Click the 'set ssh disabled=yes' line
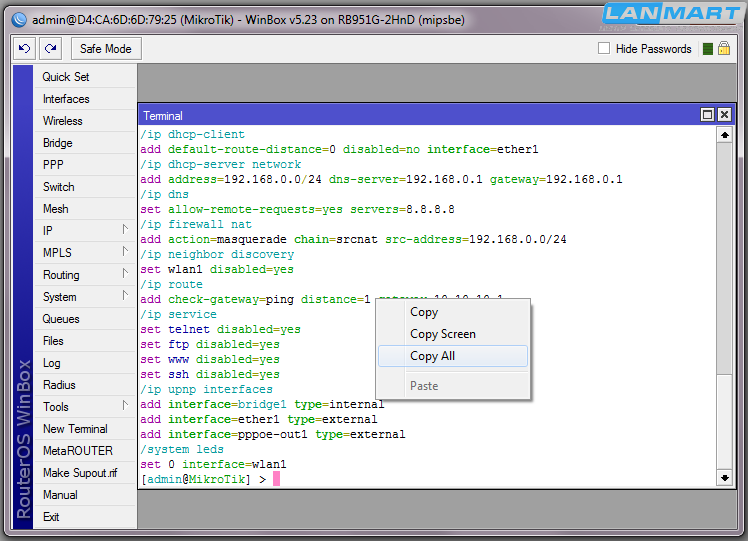Image resolution: width=748 pixels, height=541 pixels. [x=210, y=375]
